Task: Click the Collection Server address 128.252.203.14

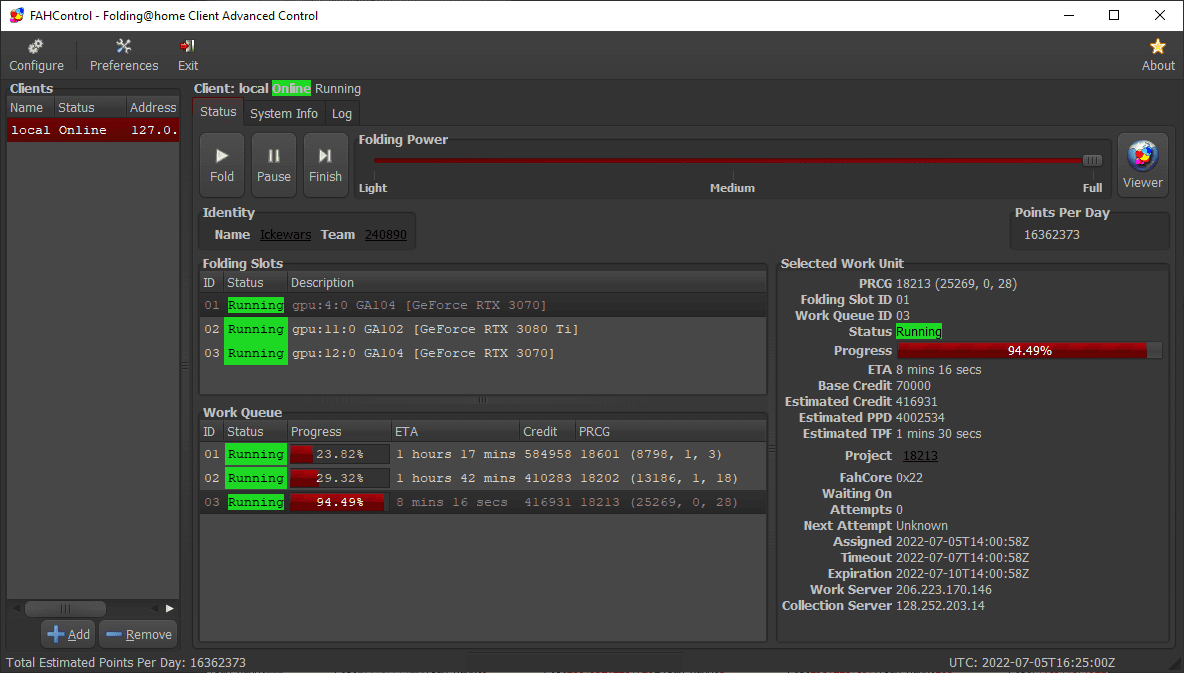Action: pos(940,606)
